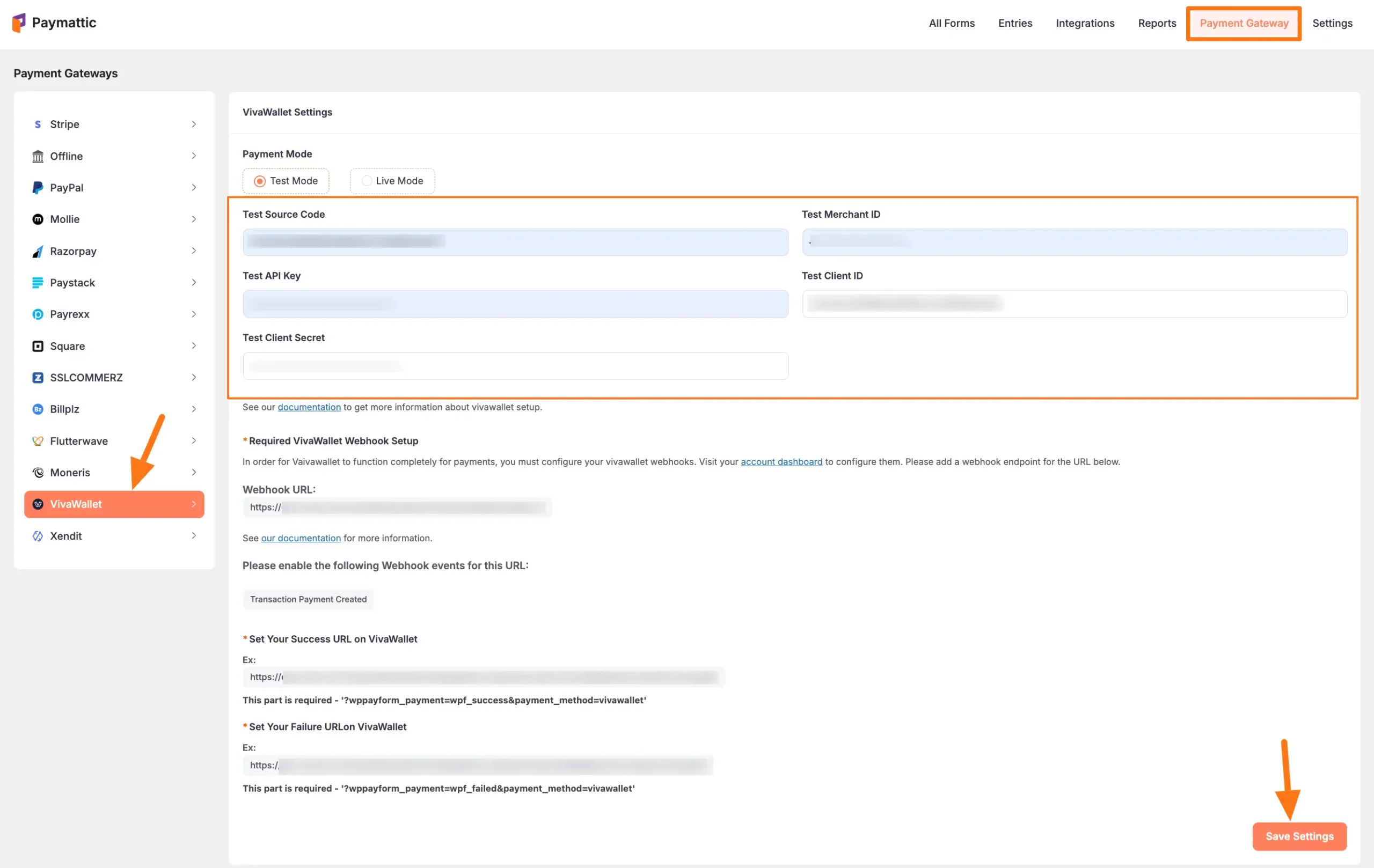Open the account dashboard link
1374x868 pixels.
781,461
